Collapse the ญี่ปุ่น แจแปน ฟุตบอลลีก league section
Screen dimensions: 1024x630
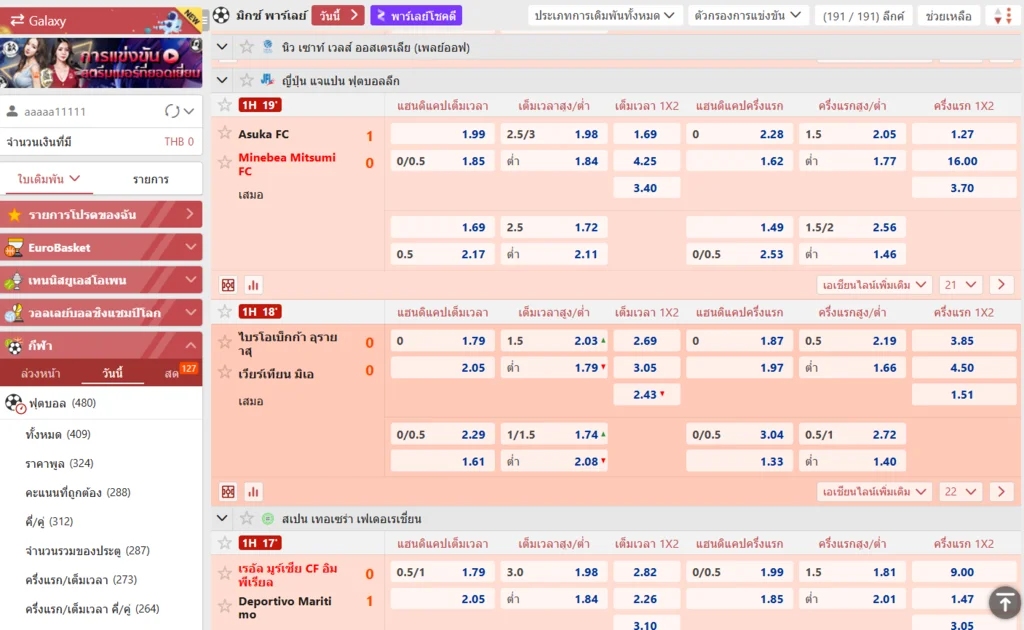(223, 79)
